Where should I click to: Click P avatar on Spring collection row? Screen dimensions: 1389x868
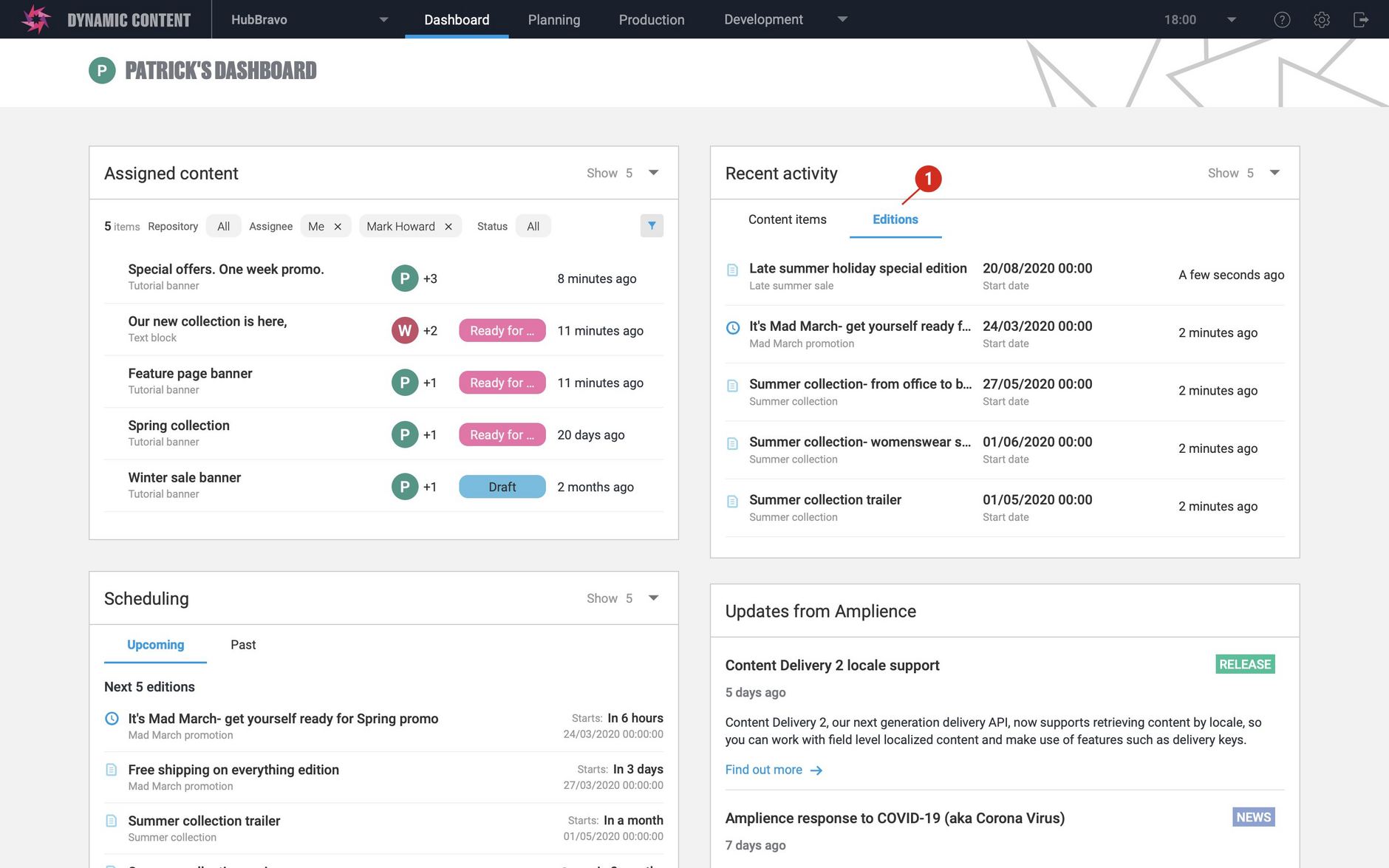(x=405, y=434)
